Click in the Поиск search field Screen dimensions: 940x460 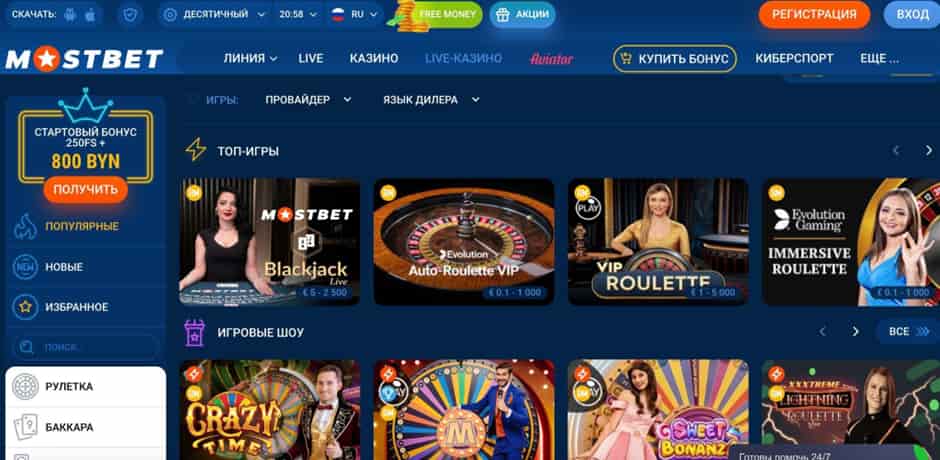(x=86, y=347)
